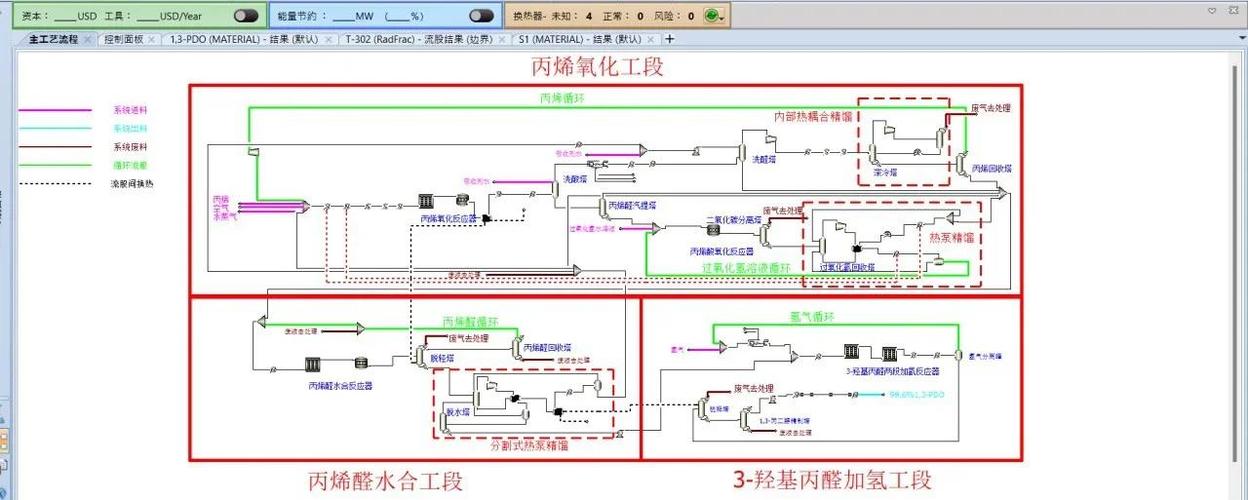Close the 主工艺流程 tab
The width and height of the screenshot is (1248, 500).
tap(89, 40)
